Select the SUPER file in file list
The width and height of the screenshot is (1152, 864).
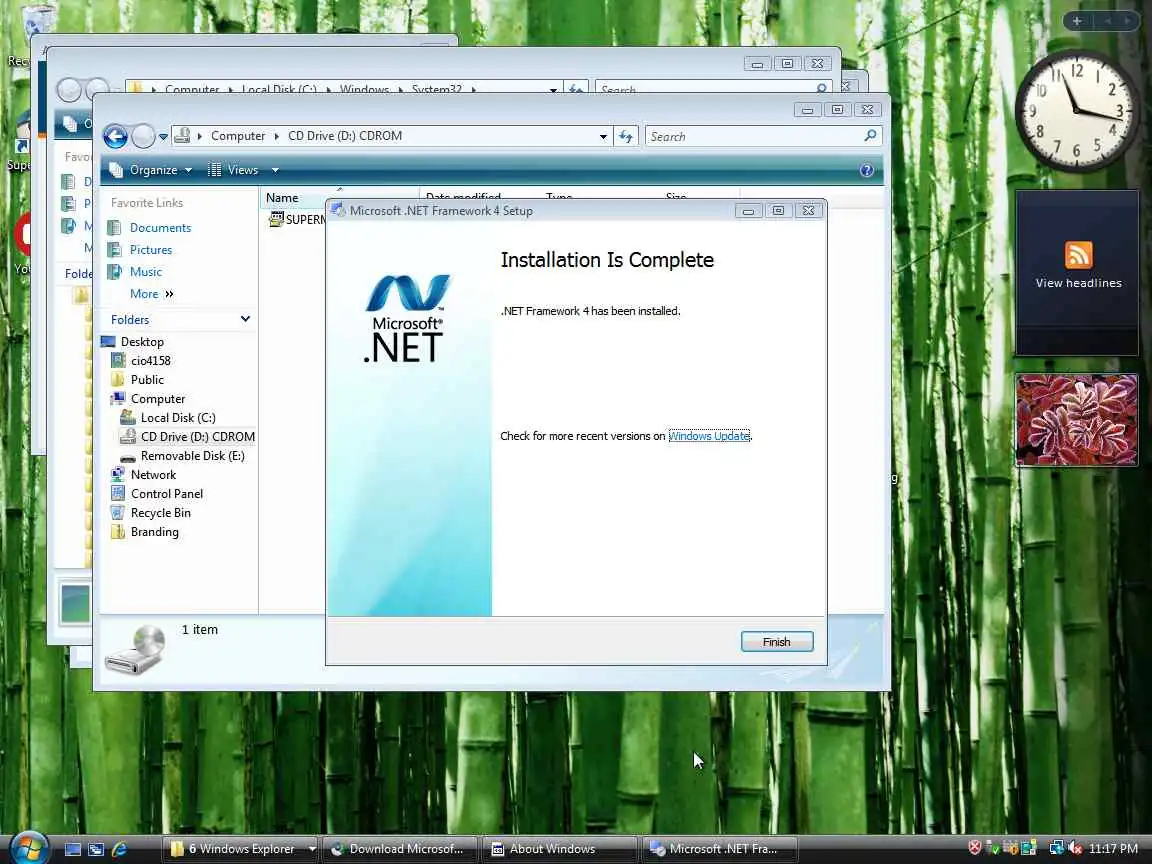tap(297, 220)
